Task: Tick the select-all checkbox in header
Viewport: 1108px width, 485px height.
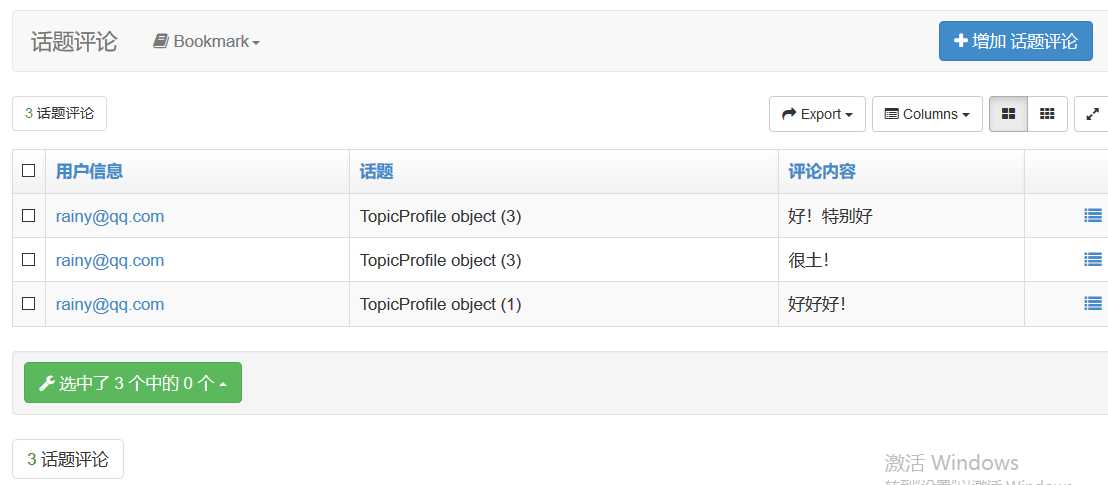Action: tap(28, 170)
